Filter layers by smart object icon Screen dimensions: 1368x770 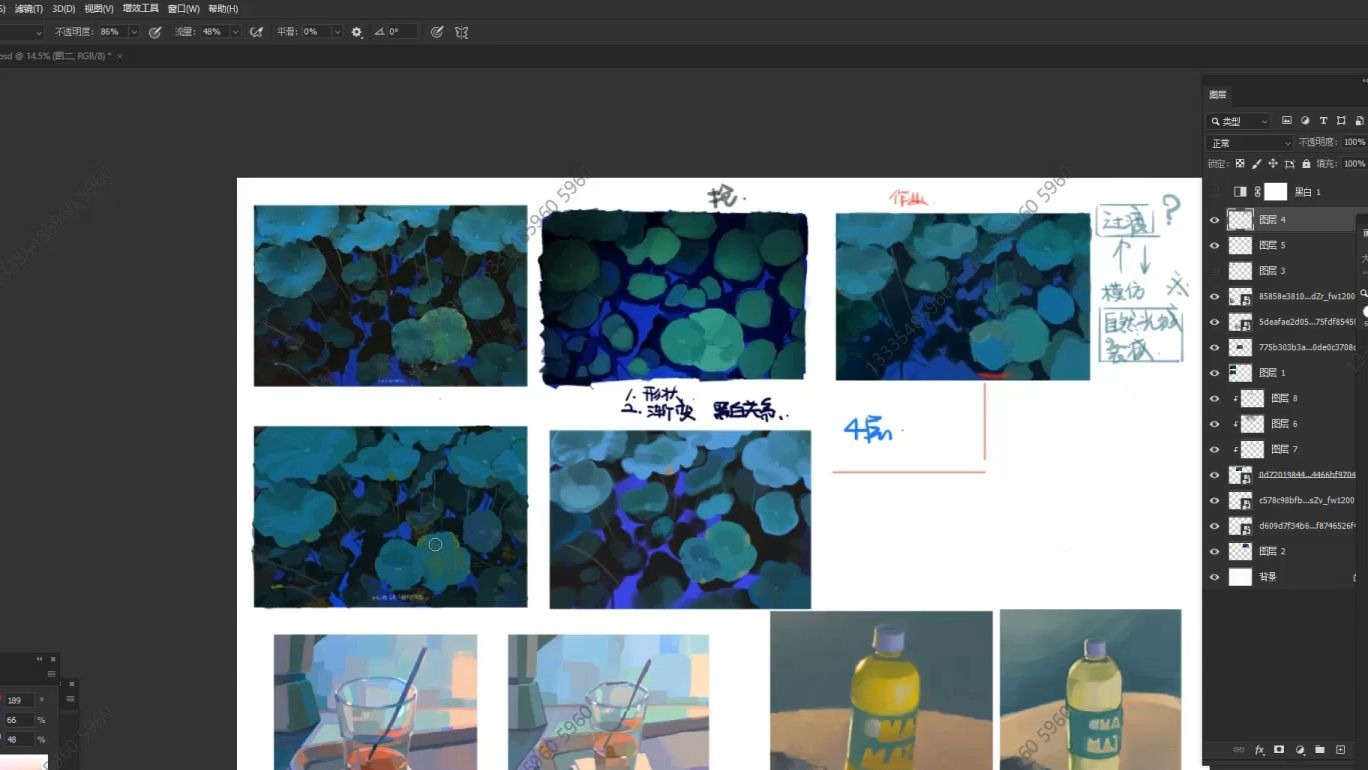1359,121
